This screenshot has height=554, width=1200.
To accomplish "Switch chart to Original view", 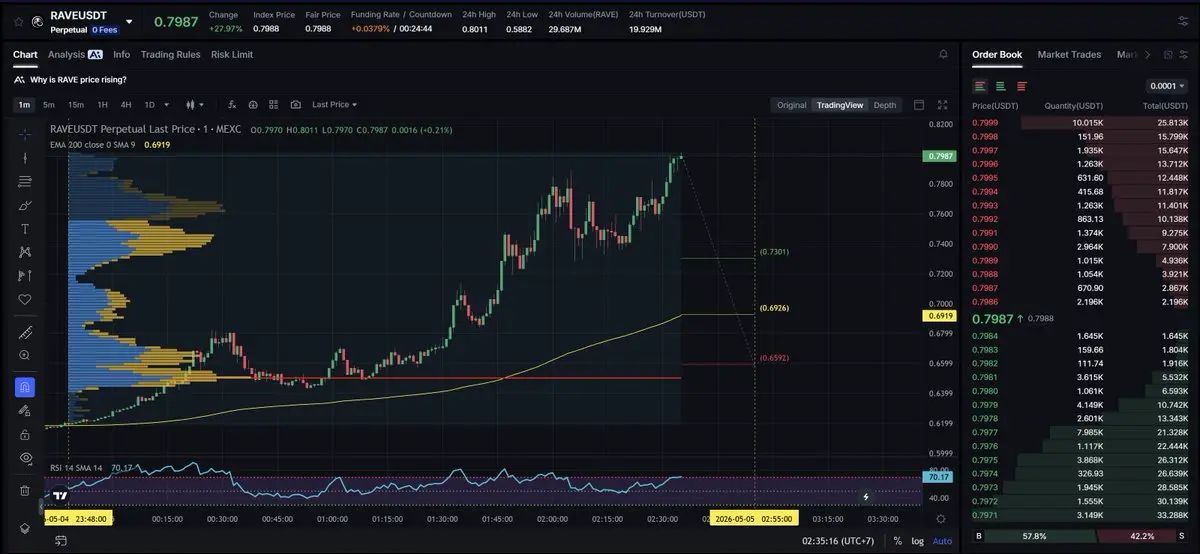I will pos(791,105).
